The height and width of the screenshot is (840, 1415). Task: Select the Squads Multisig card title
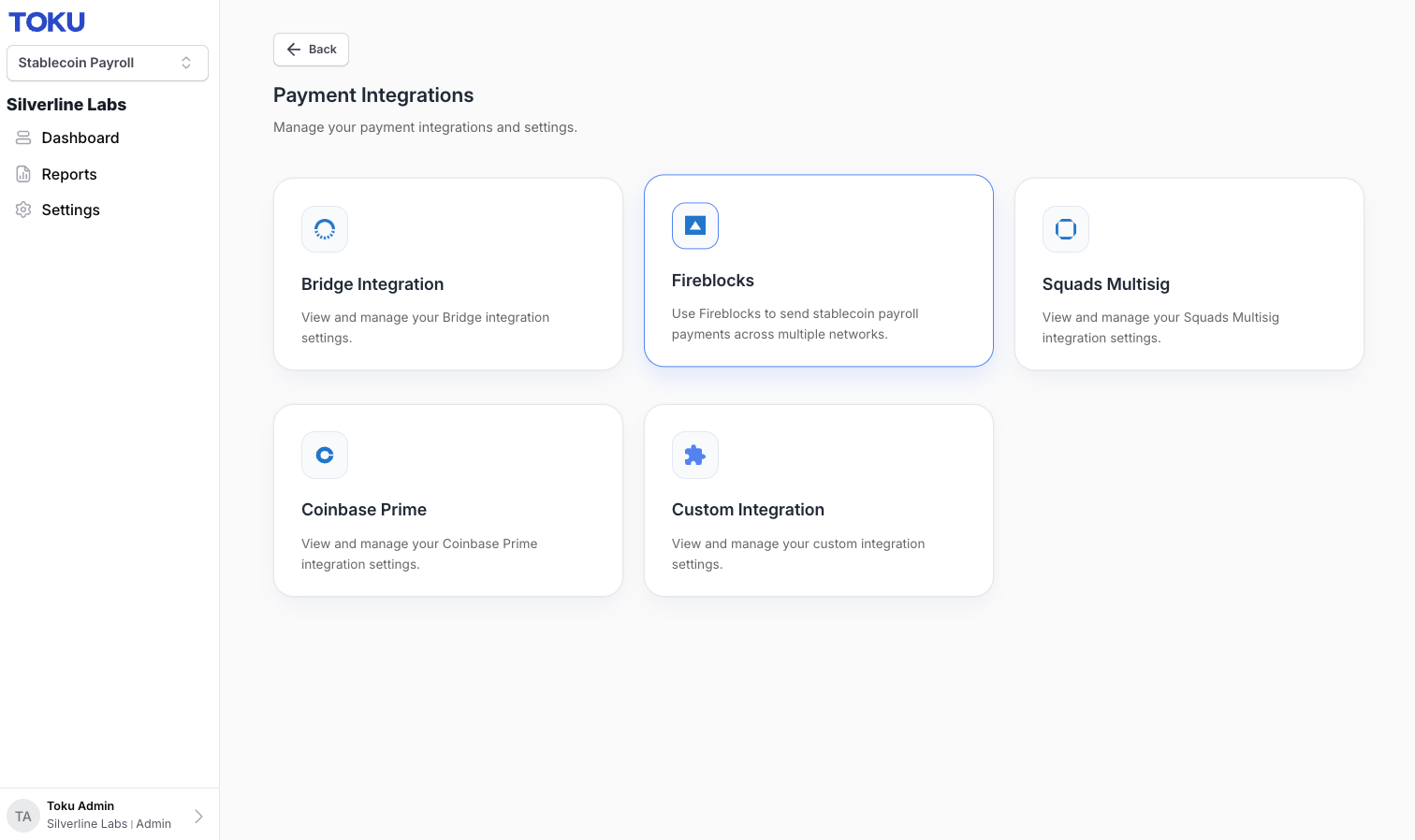click(x=1106, y=284)
